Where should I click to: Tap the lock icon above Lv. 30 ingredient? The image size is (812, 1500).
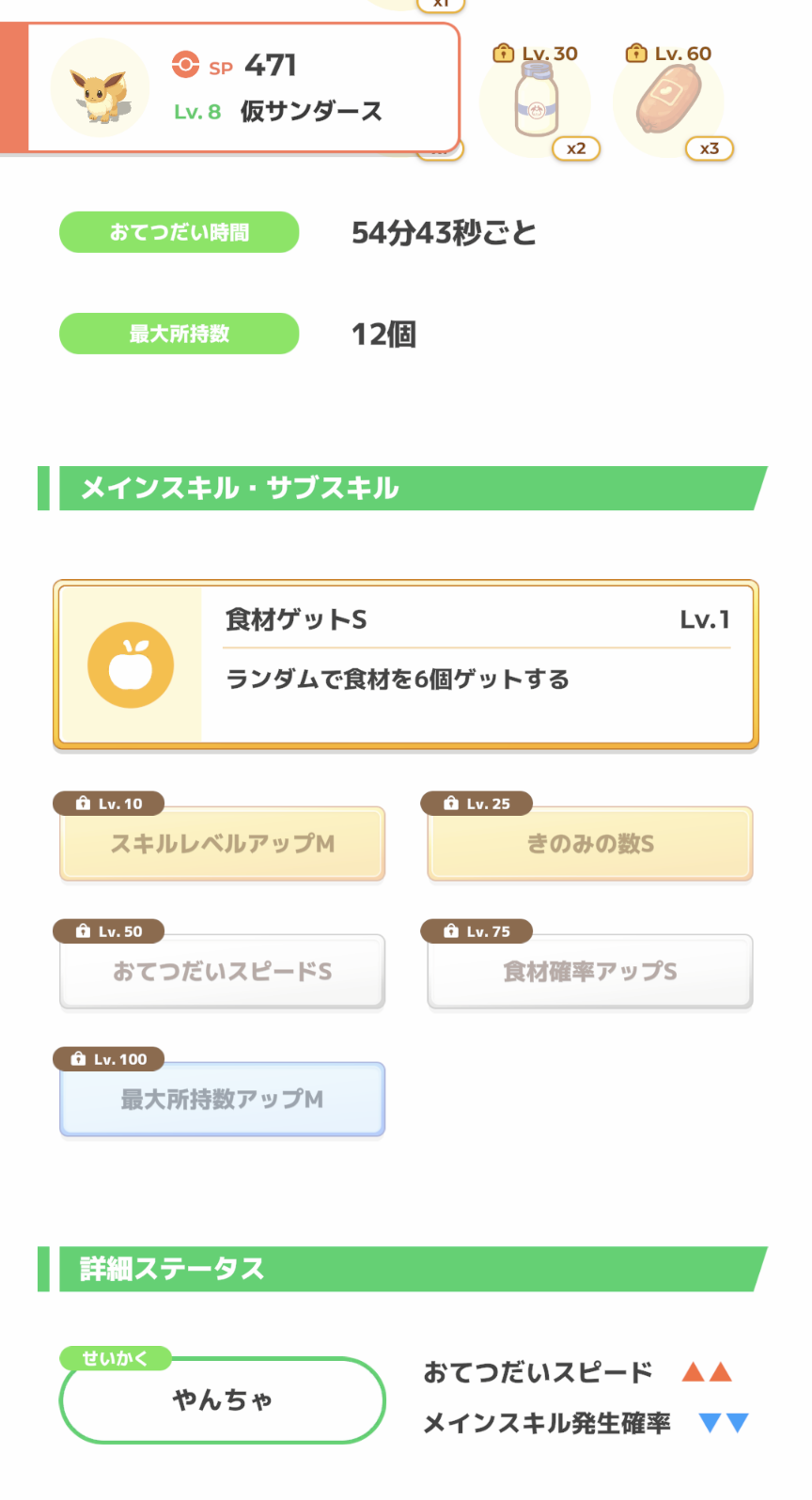[x=504, y=54]
